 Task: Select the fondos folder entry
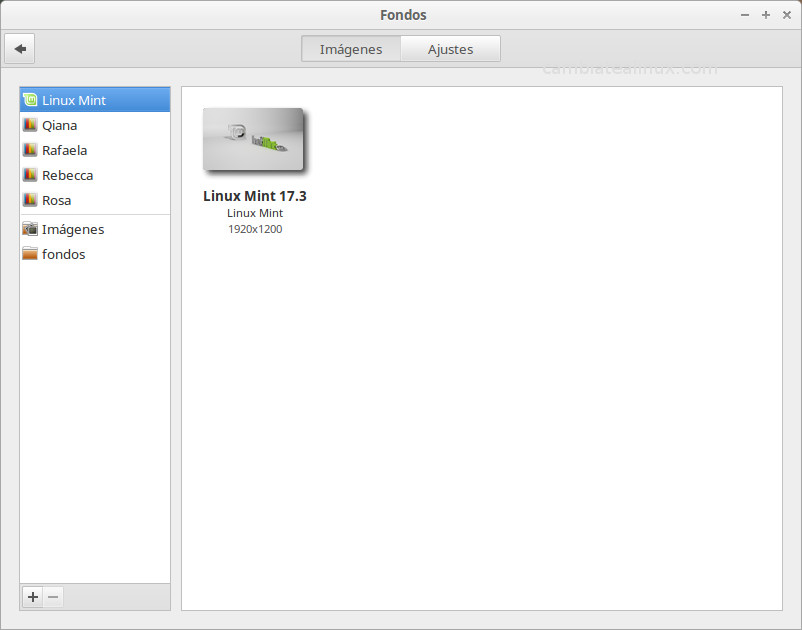95,254
